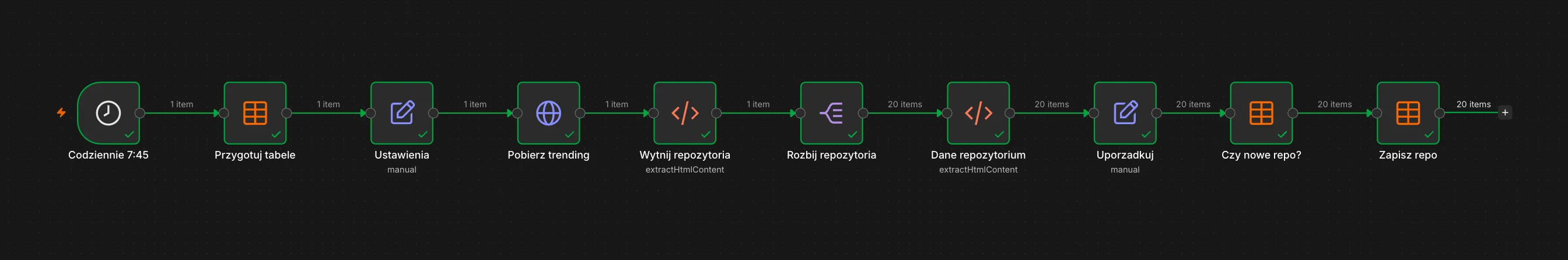The width and height of the screenshot is (1568, 260).
Task: Click the Uporzadkuj label
Action: click(1125, 154)
